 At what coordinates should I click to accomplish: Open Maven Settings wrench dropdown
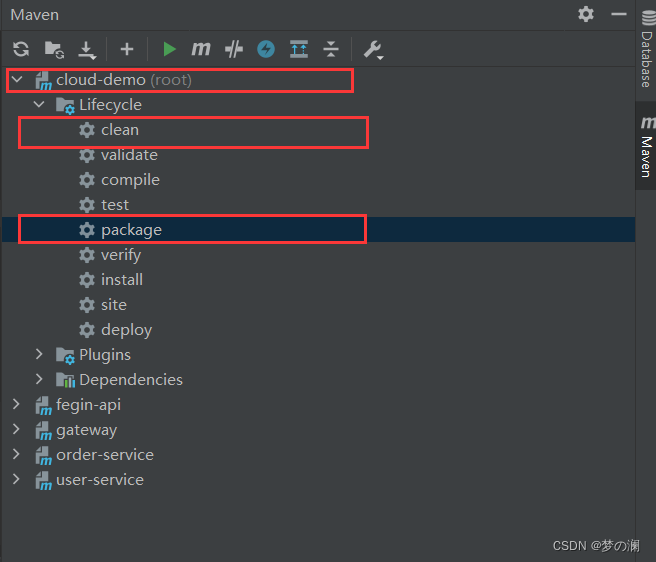tap(373, 50)
